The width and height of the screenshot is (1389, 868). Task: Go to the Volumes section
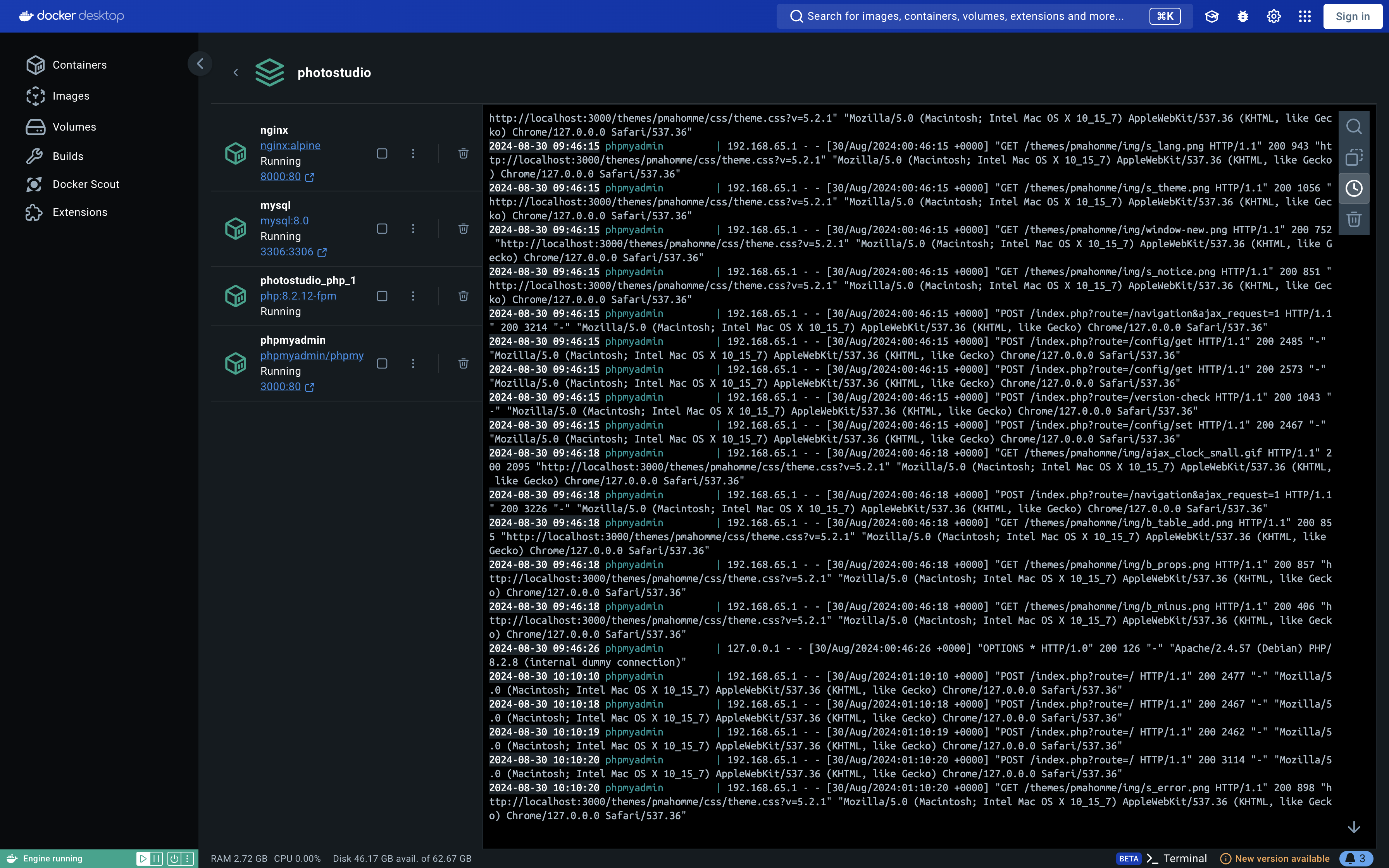click(x=74, y=127)
